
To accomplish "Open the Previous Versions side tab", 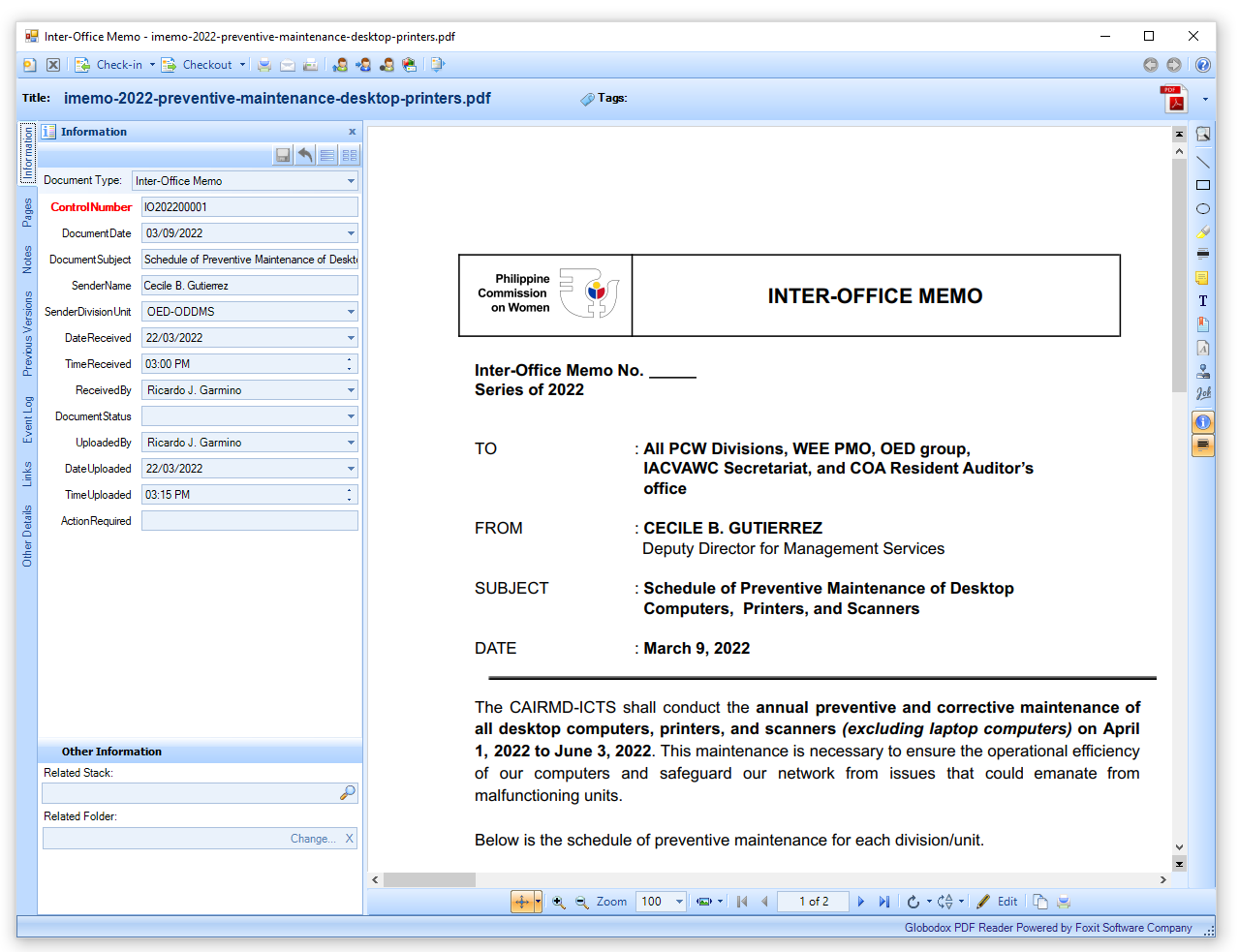I will point(27,333).
